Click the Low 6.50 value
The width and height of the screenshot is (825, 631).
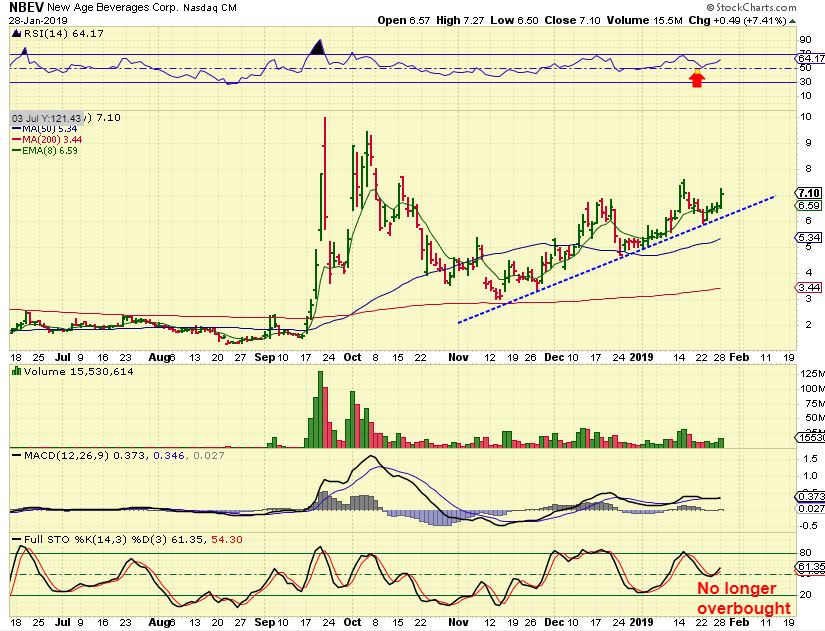click(x=514, y=21)
